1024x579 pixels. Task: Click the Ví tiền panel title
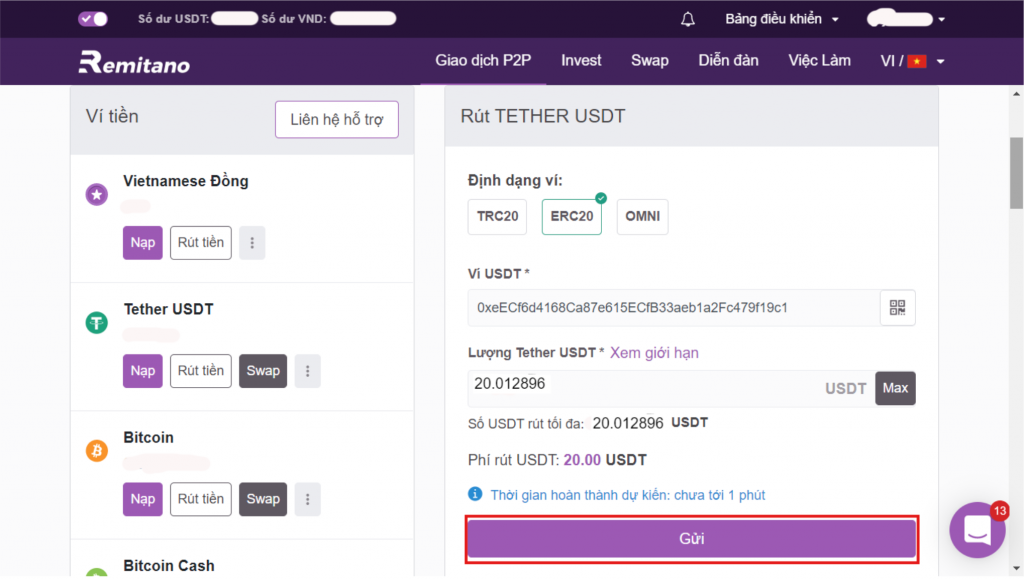[x=112, y=117]
